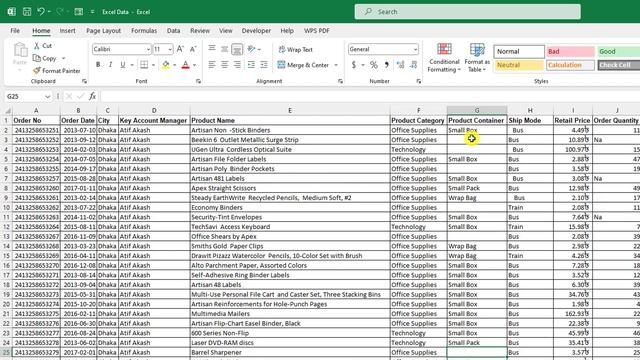The width and height of the screenshot is (640, 360).
Task: Open the File tab
Action: pos(15,31)
